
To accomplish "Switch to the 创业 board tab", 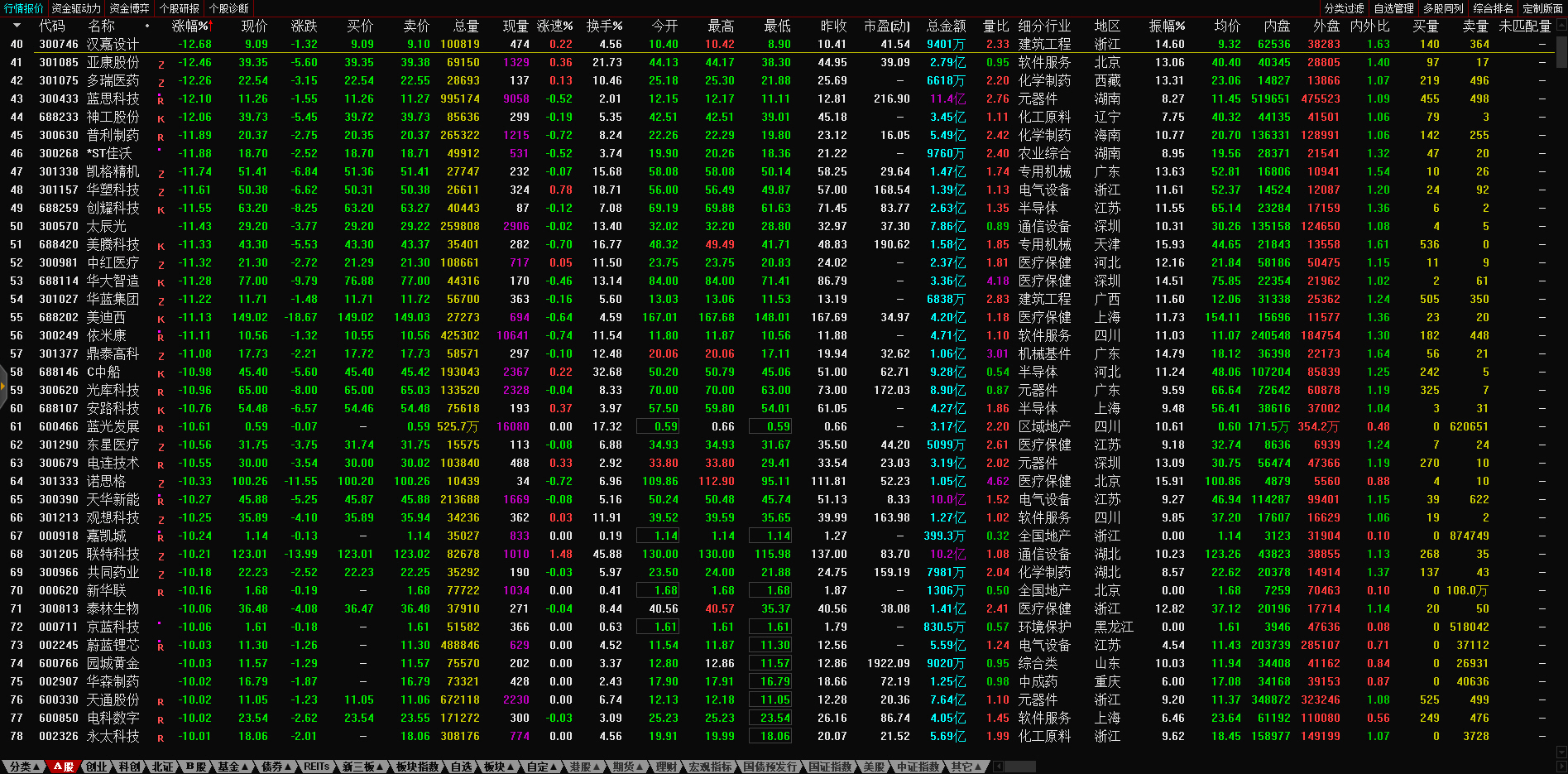I will 96,767.
